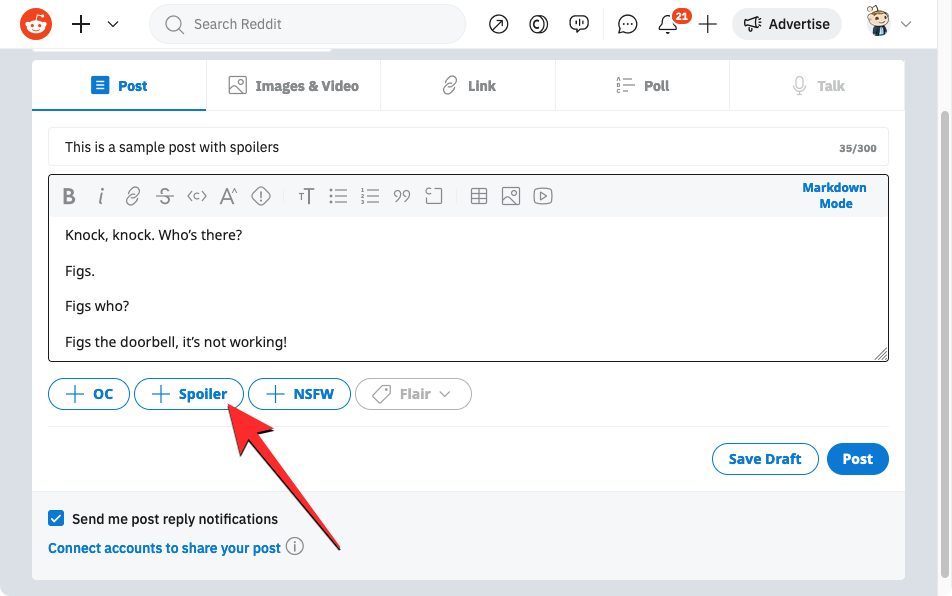Insert a table into the post
The height and width of the screenshot is (596, 952).
(x=479, y=197)
